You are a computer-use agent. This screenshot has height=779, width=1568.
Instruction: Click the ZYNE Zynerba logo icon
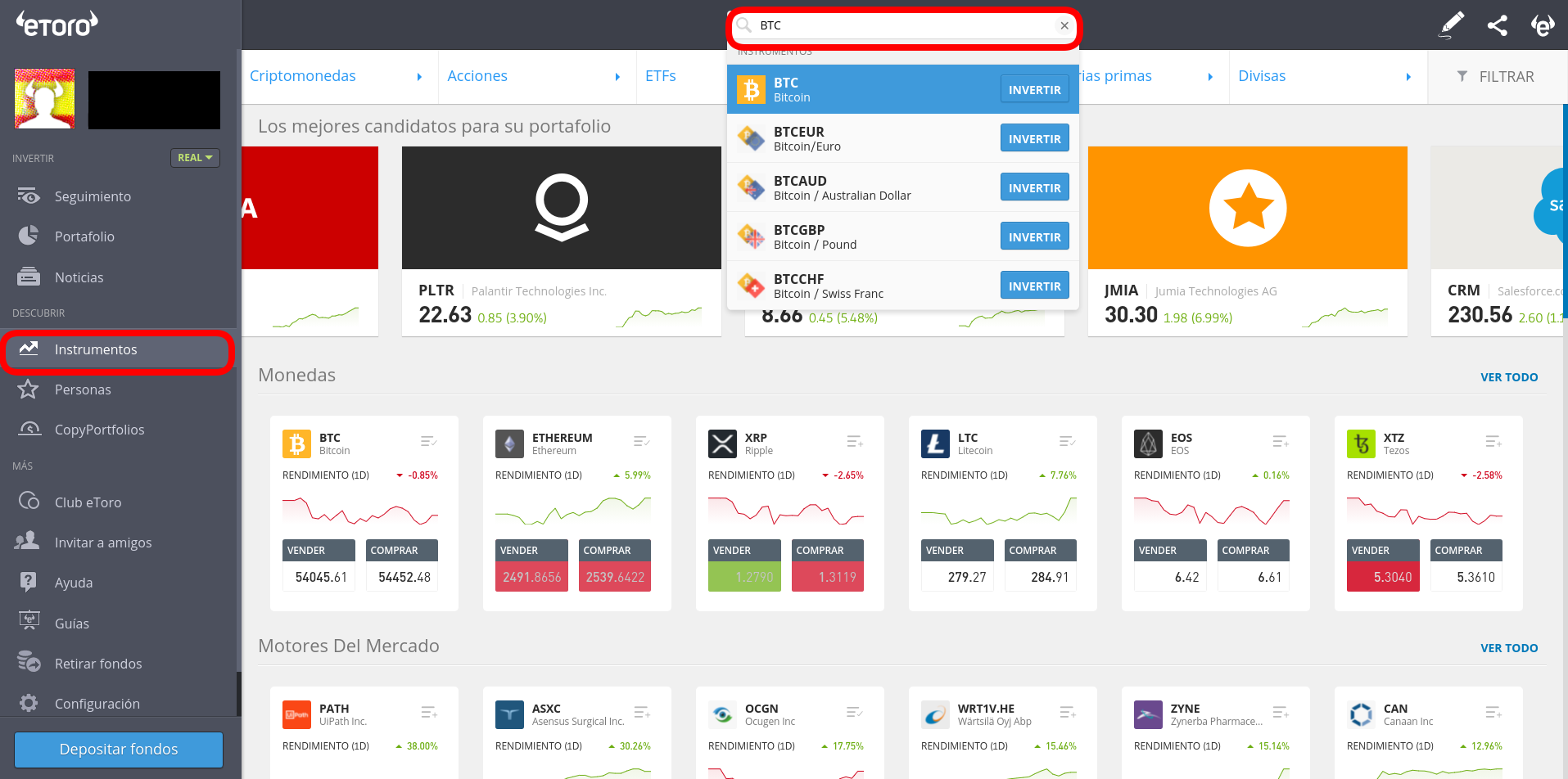(1148, 715)
